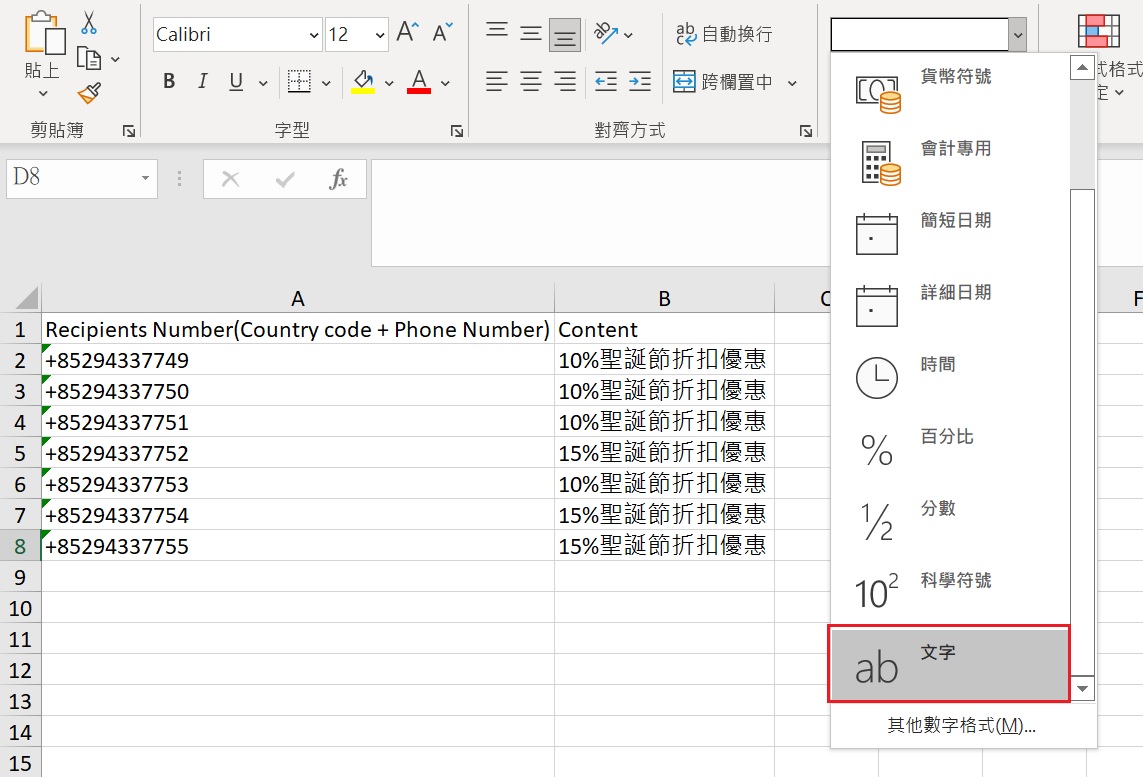Cancel formula entry with X button
The height and width of the screenshot is (777, 1143).
coord(230,179)
